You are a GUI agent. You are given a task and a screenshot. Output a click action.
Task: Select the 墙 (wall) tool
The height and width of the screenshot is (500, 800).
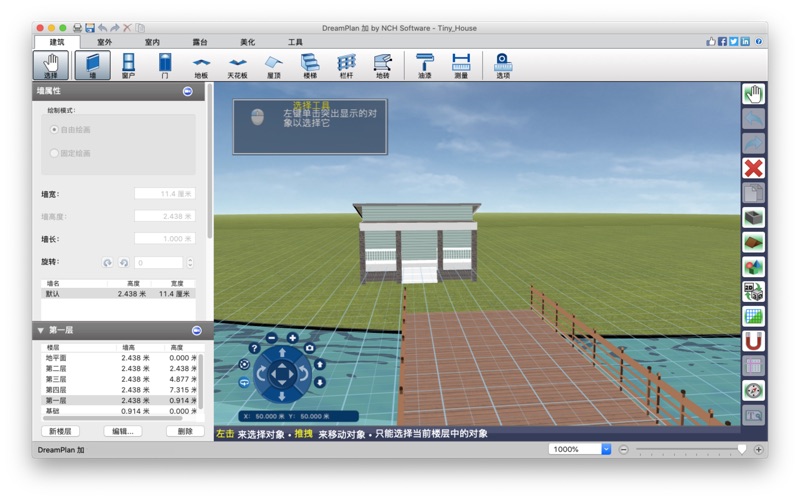tap(93, 65)
